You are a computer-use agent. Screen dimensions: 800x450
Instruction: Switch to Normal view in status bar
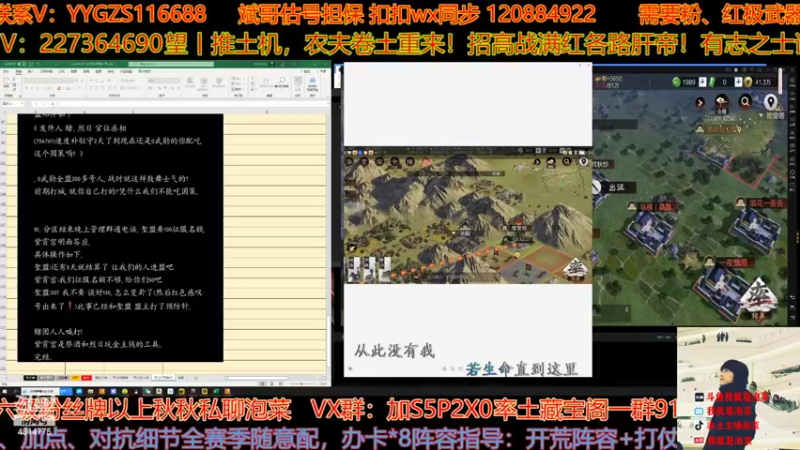(263, 384)
